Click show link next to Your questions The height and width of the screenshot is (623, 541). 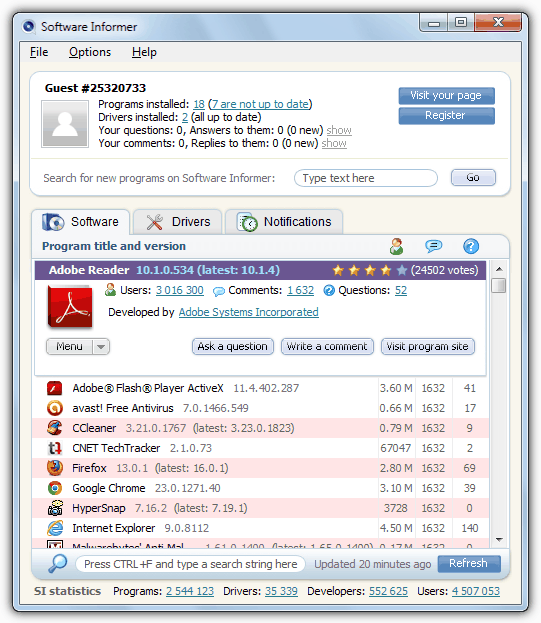pos(339,130)
